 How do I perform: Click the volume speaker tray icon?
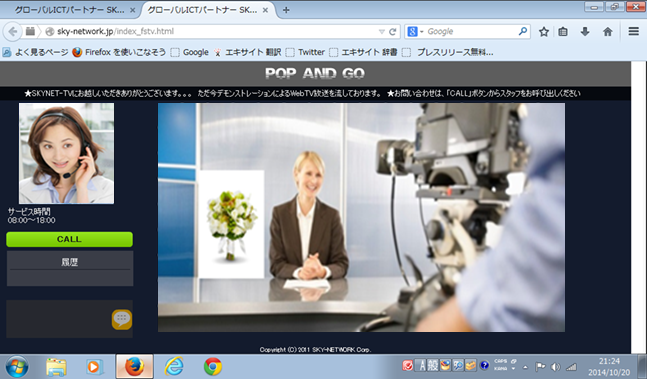[x=555, y=367]
